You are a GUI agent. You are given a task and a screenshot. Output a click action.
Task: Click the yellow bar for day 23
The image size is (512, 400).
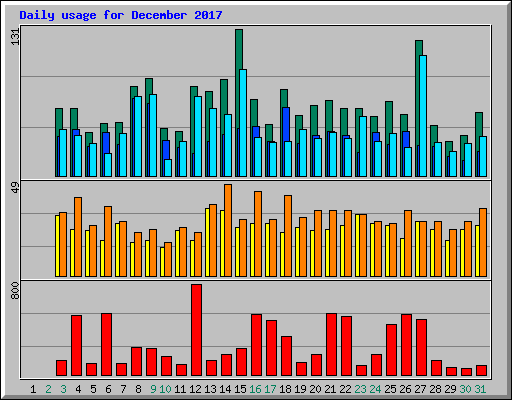357,246
